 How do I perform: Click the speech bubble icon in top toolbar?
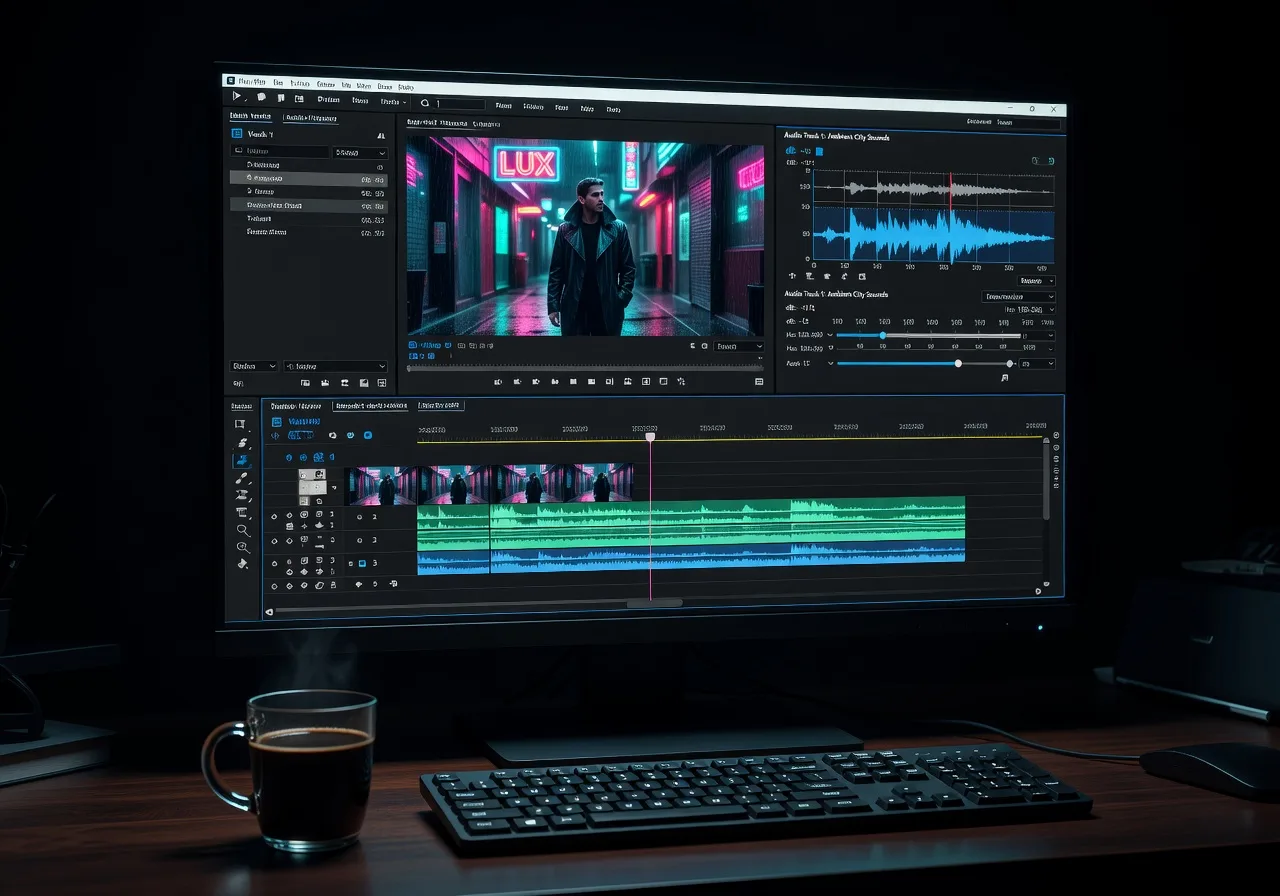[261, 98]
